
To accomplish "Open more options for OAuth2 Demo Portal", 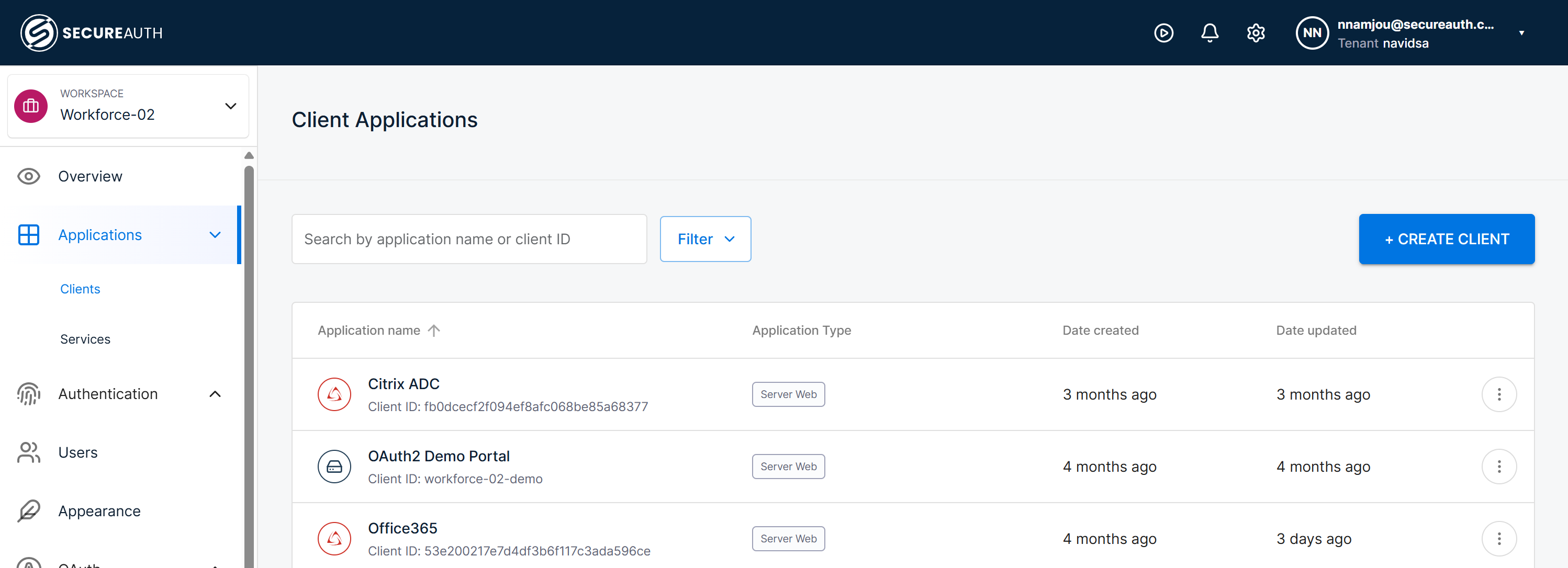I will pos(1498,467).
